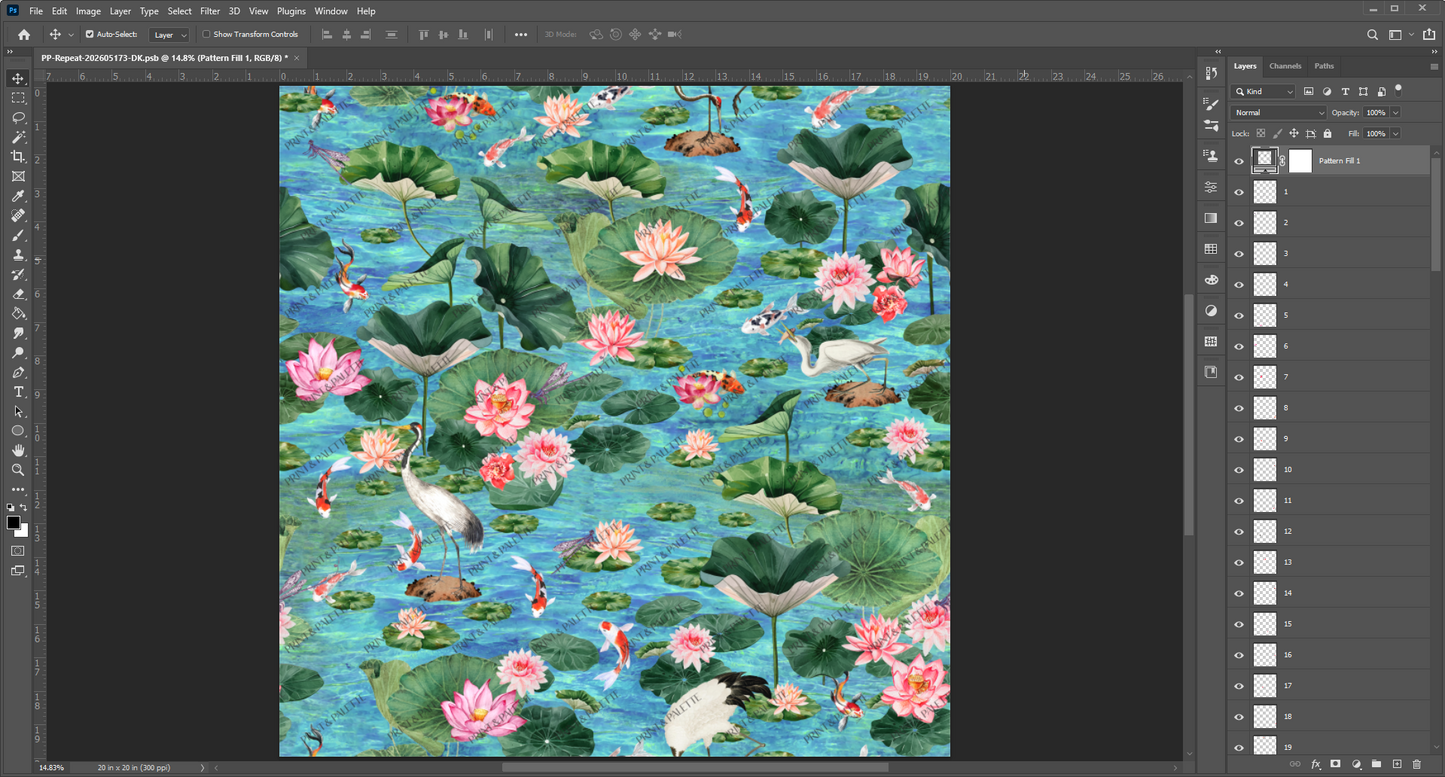Image resolution: width=1445 pixels, height=777 pixels.
Task: Select the Move tool in the toolbox
Action: [x=18, y=78]
